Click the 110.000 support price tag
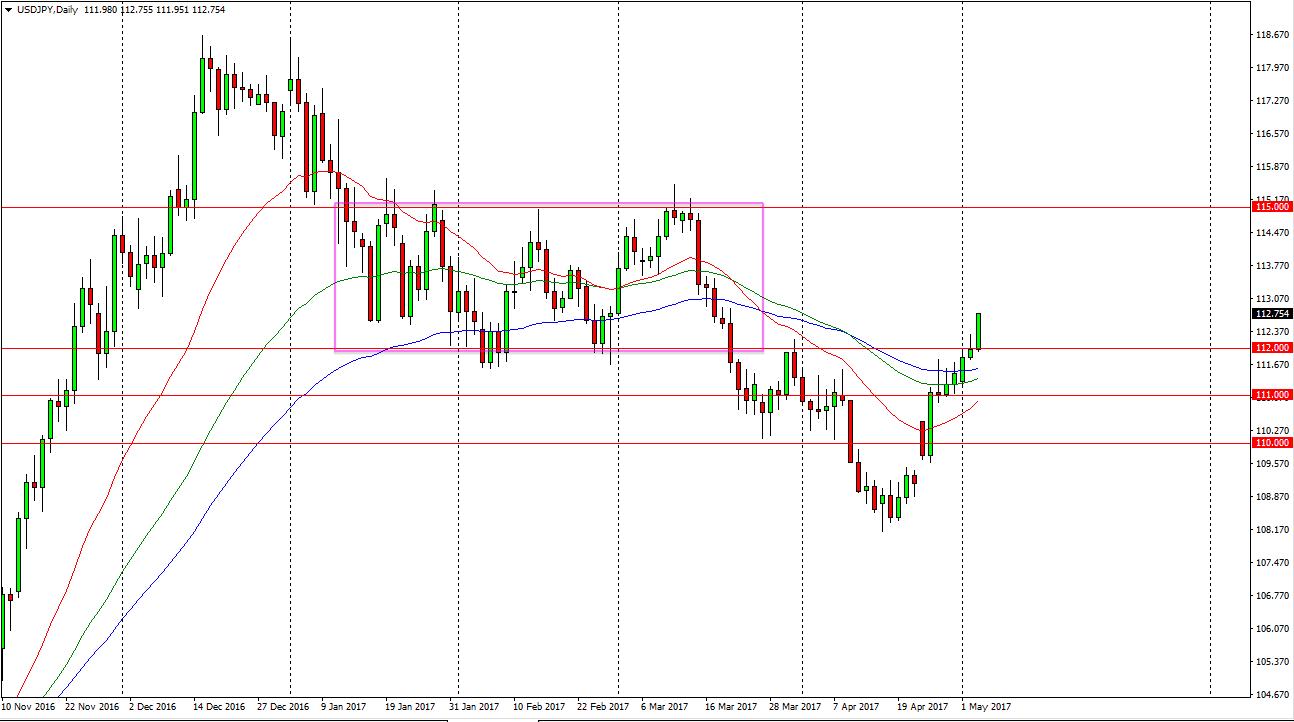This screenshot has width=1294, height=722. tap(1274, 441)
